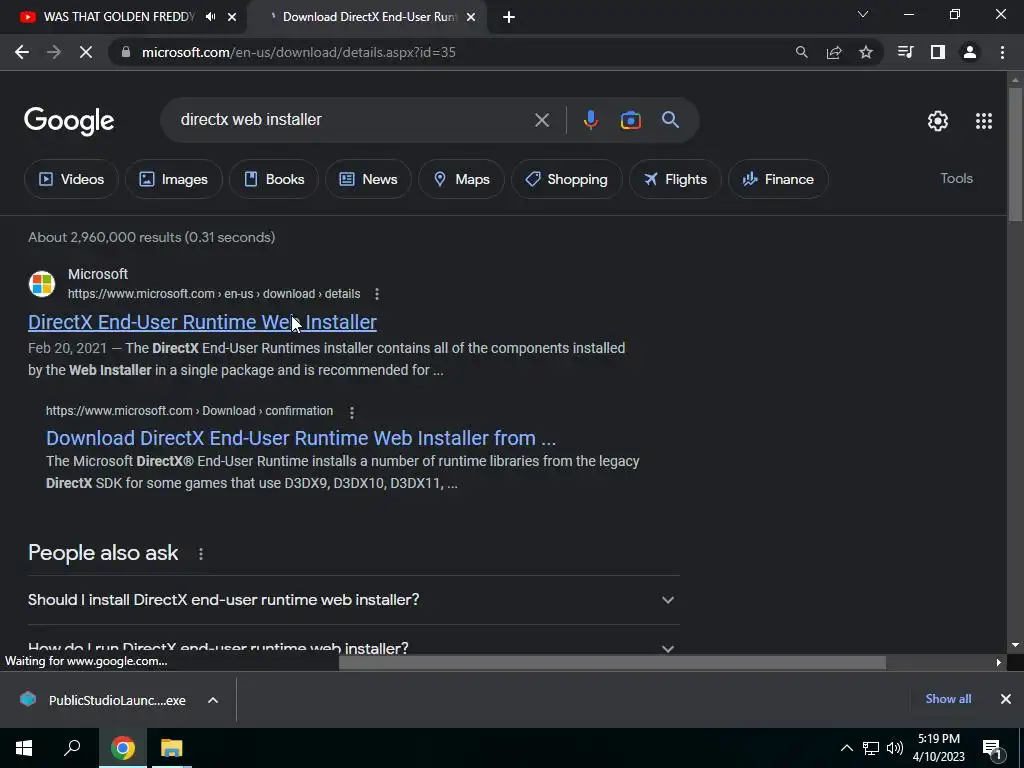Open the Windows notification center
This screenshot has height=768, width=1024.
click(993, 749)
